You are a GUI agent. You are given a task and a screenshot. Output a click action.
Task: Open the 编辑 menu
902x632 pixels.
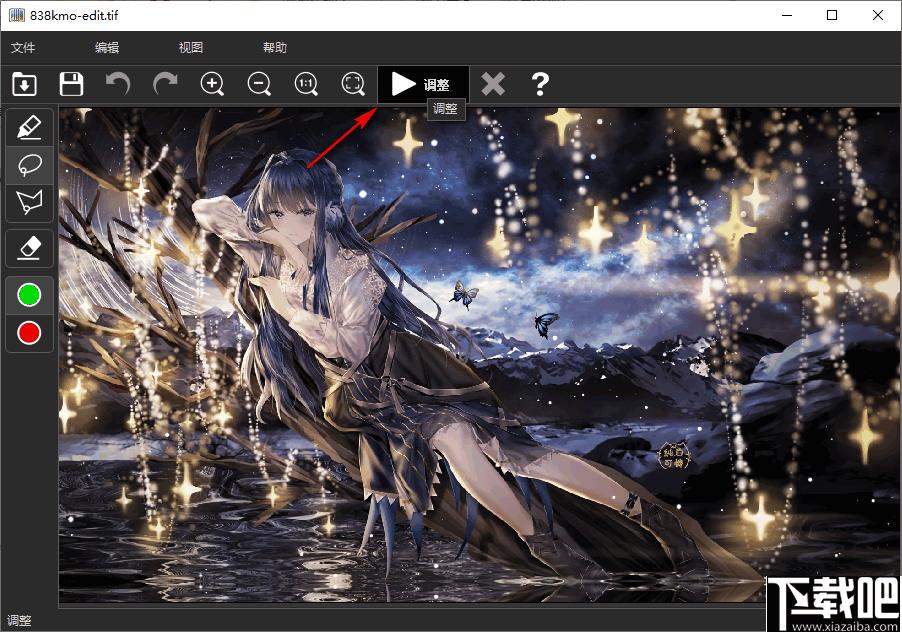click(x=107, y=48)
